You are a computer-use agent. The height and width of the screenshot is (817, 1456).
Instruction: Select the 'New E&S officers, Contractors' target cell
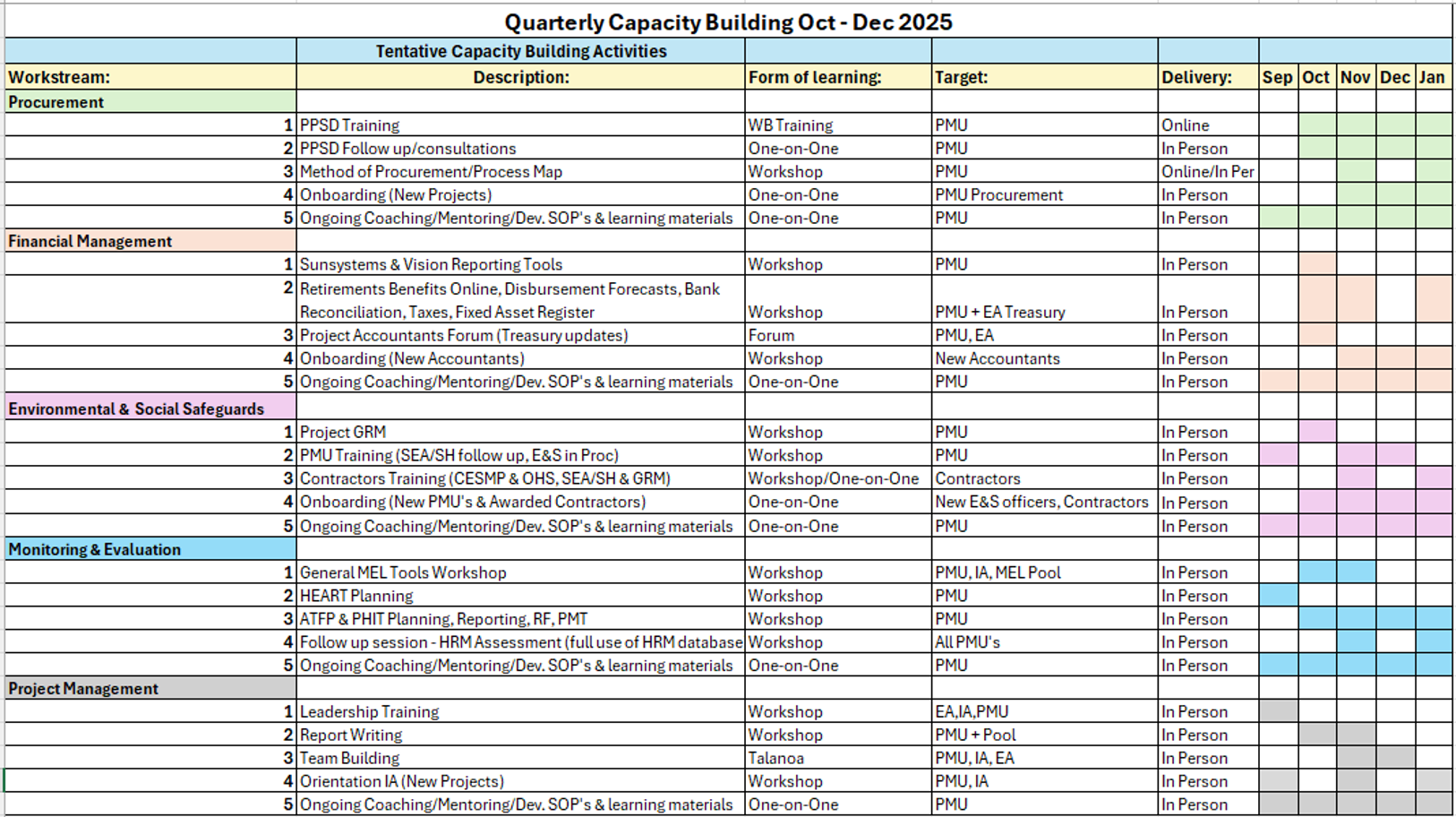tap(1043, 502)
